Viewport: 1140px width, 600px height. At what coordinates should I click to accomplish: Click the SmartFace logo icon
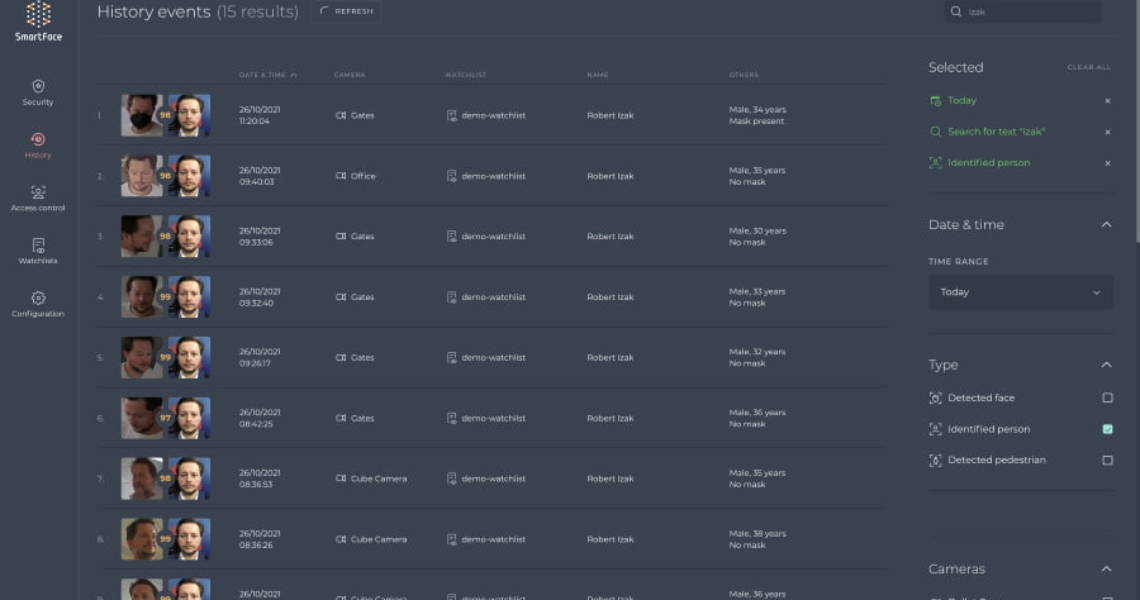(x=38, y=15)
